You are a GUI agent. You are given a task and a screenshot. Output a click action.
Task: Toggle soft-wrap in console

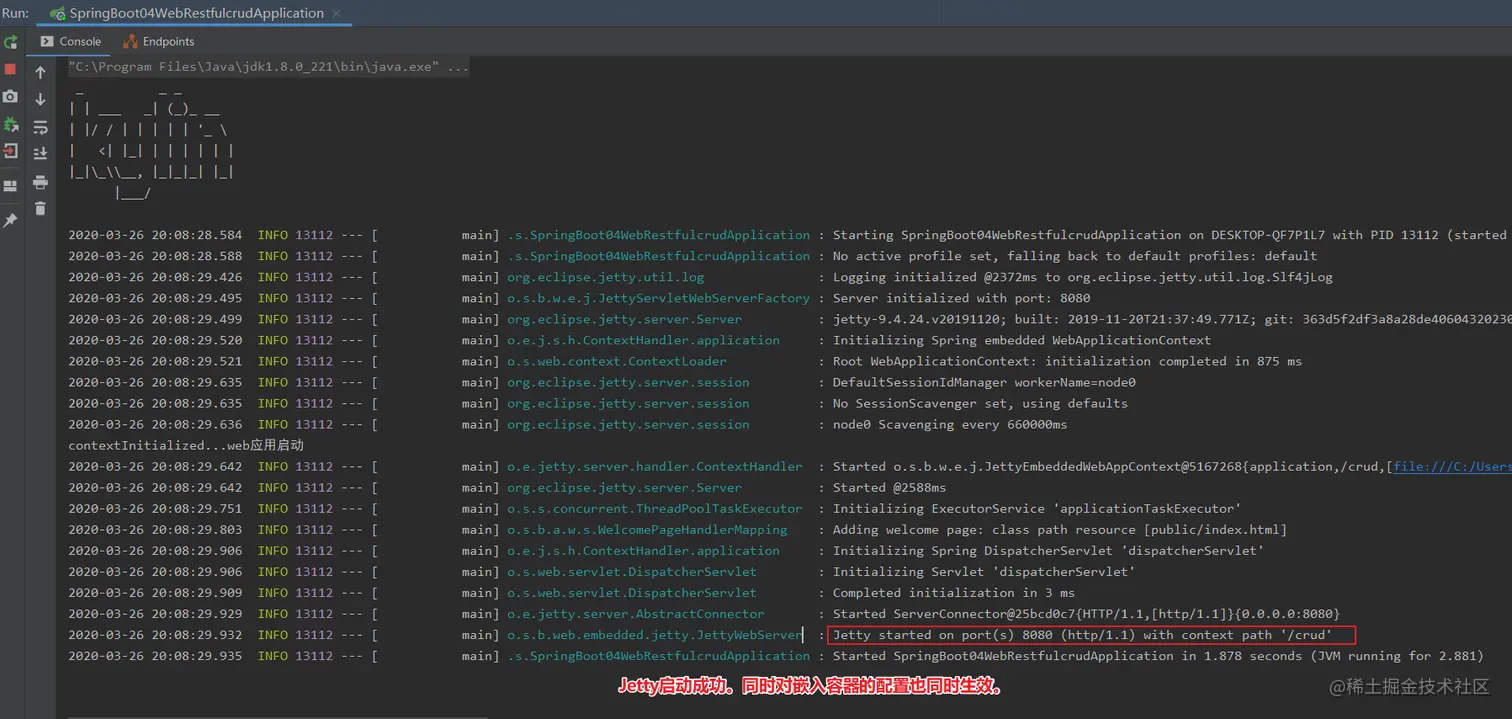(40, 127)
